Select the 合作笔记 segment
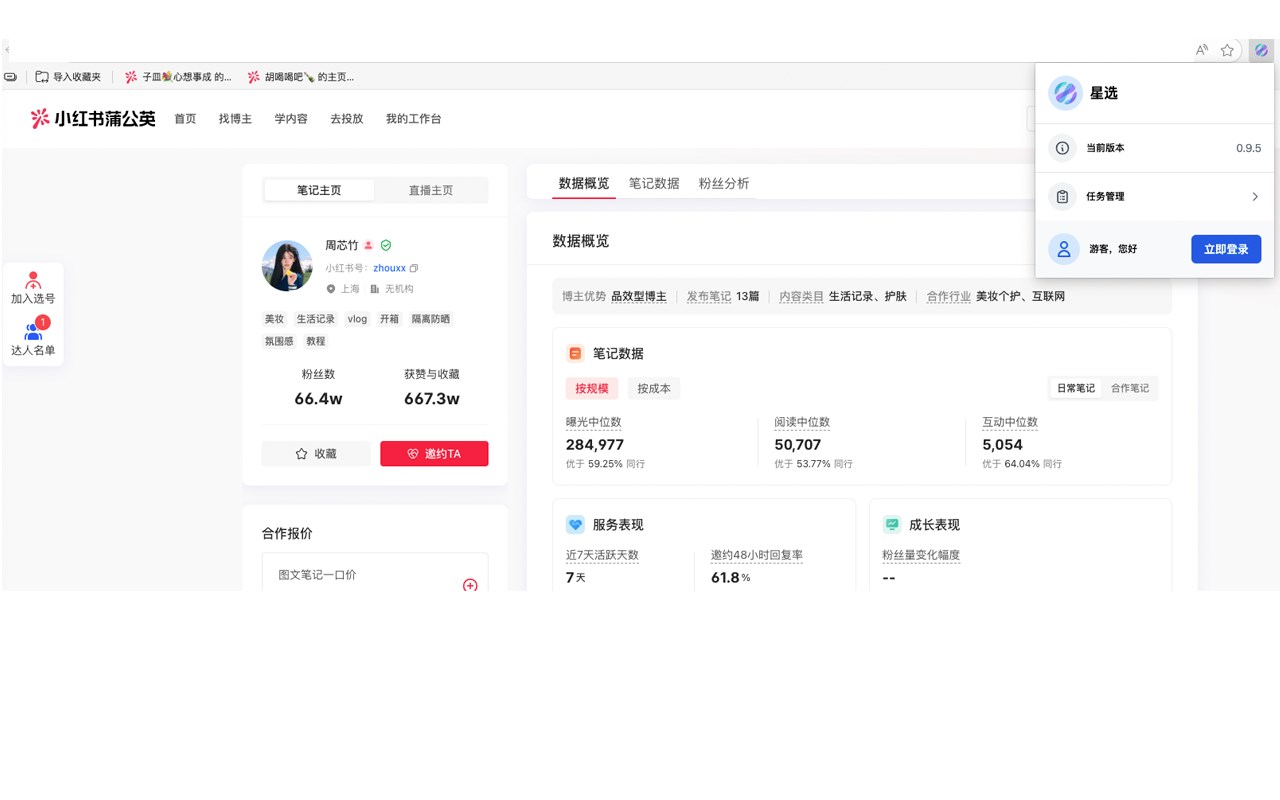1280x800 pixels. (x=1130, y=388)
